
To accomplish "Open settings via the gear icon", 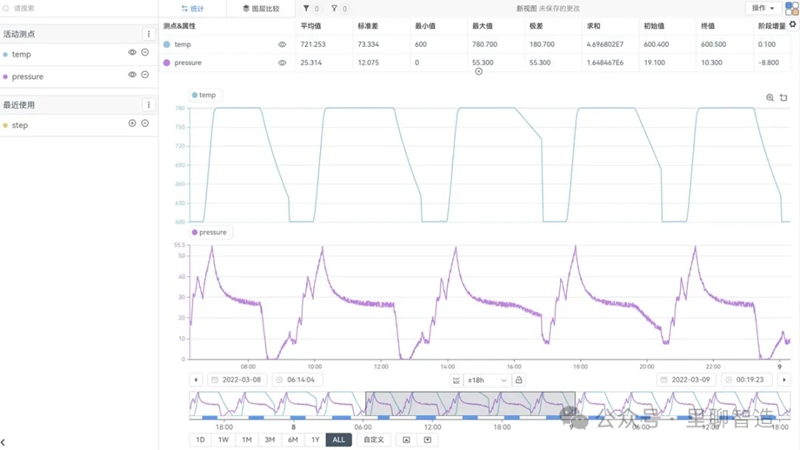I will [x=793, y=25].
